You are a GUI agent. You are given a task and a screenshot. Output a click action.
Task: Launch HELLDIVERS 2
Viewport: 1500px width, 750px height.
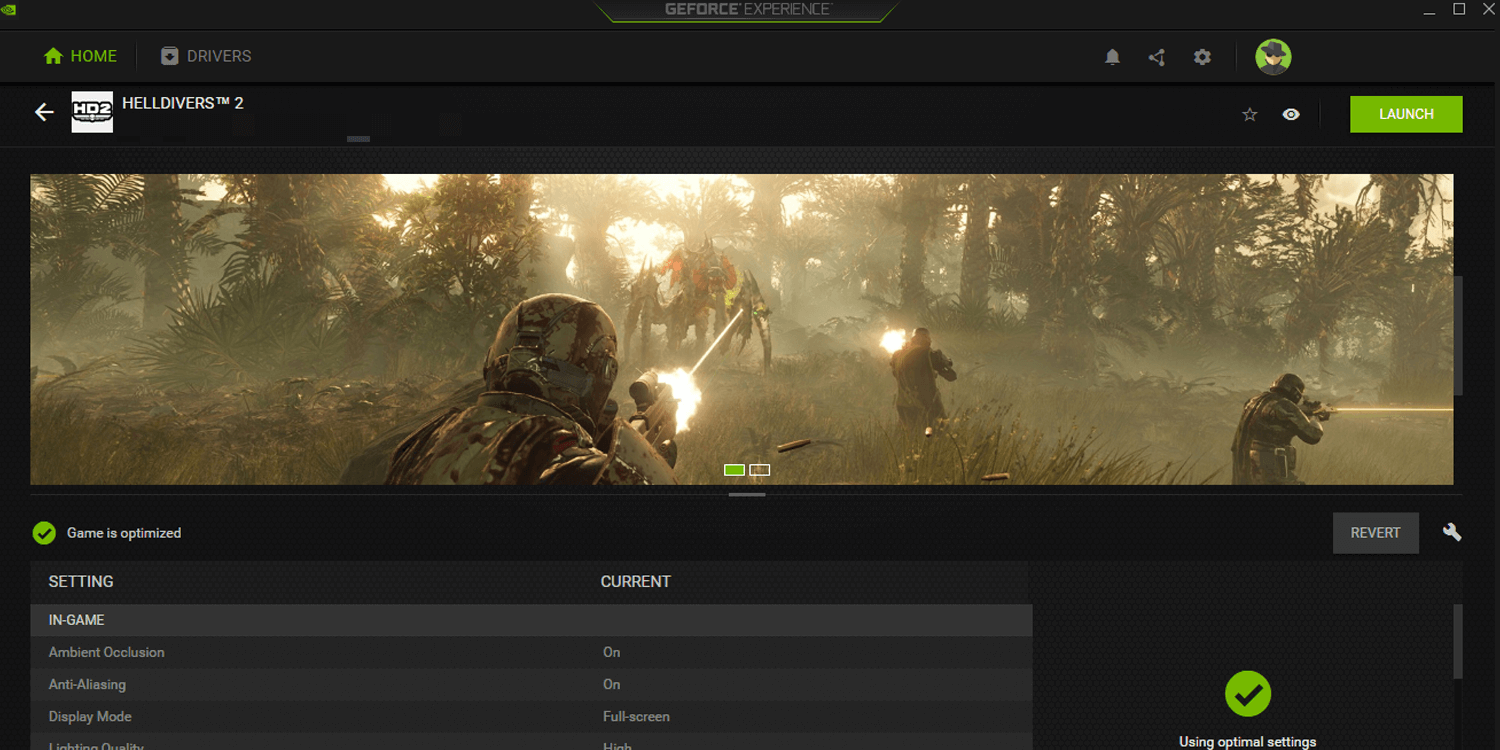click(x=1406, y=114)
